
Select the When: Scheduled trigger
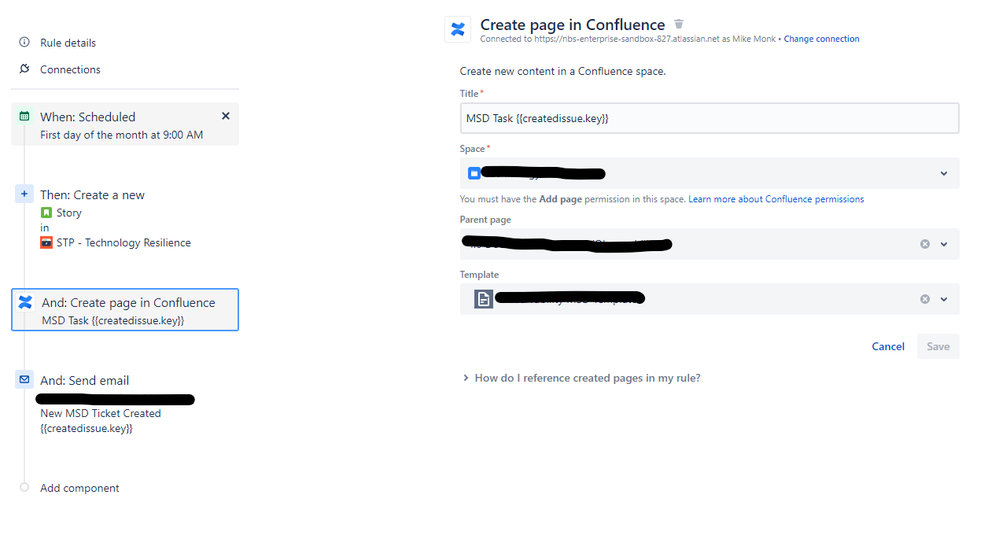tap(125, 124)
